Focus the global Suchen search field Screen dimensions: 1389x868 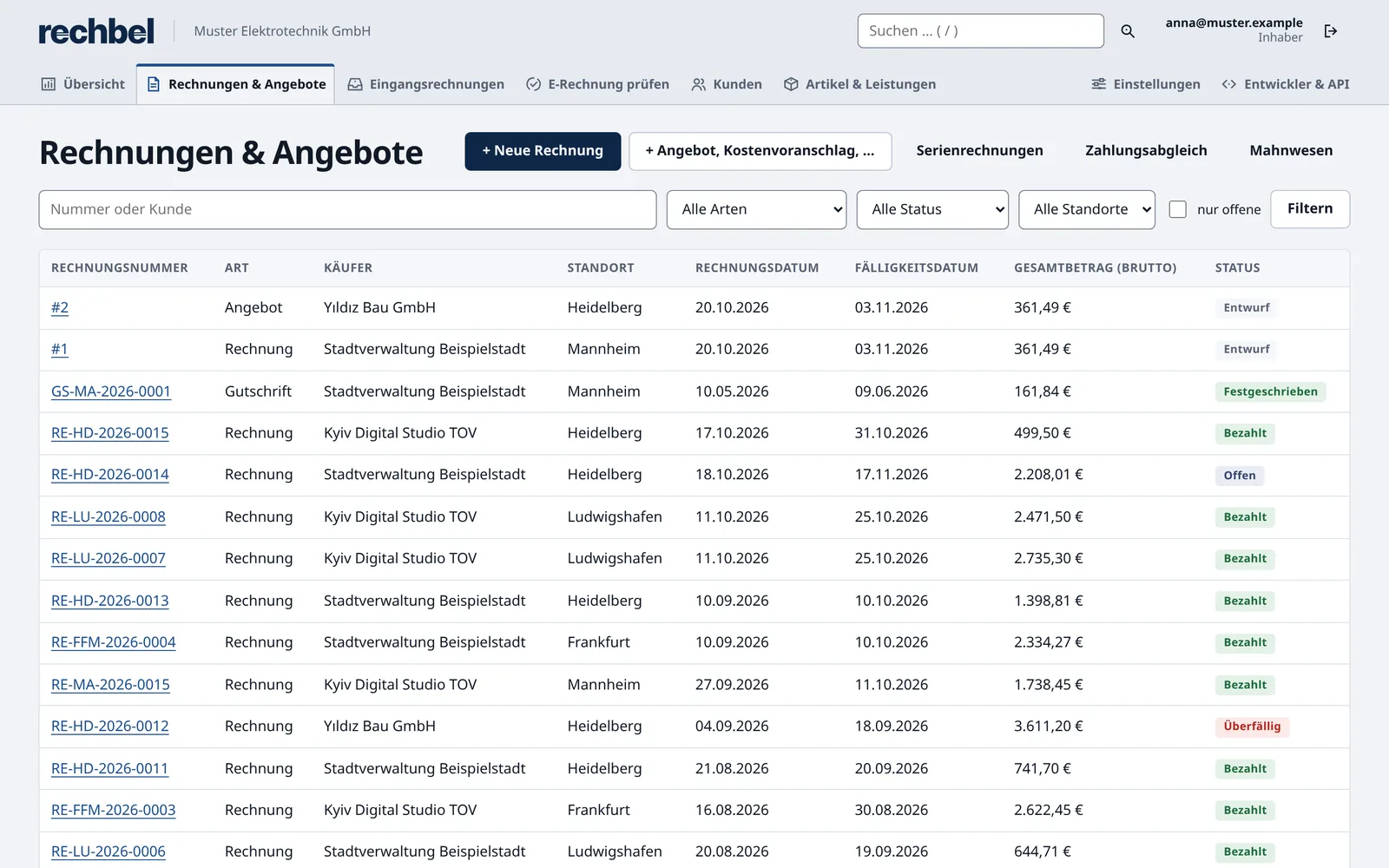(x=981, y=31)
